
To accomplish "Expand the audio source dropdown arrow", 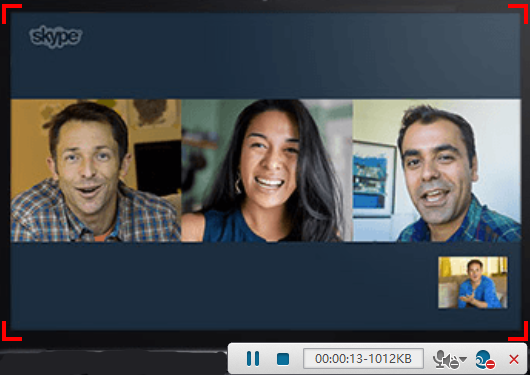I will (463, 358).
